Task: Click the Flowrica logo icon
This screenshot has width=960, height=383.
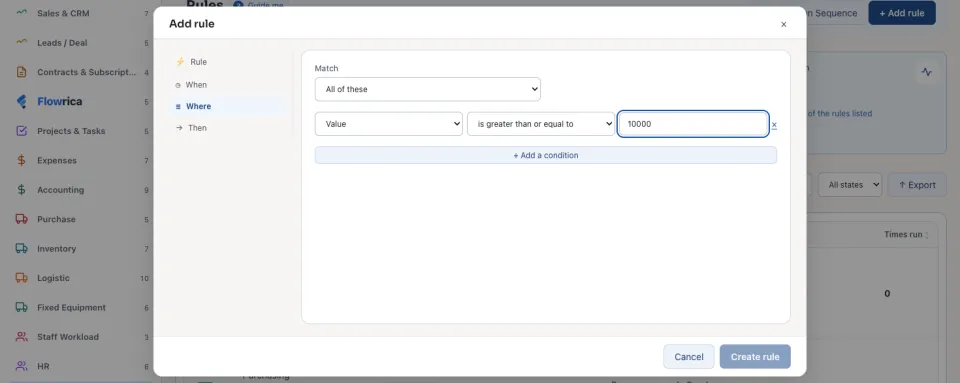Action: click(x=21, y=102)
